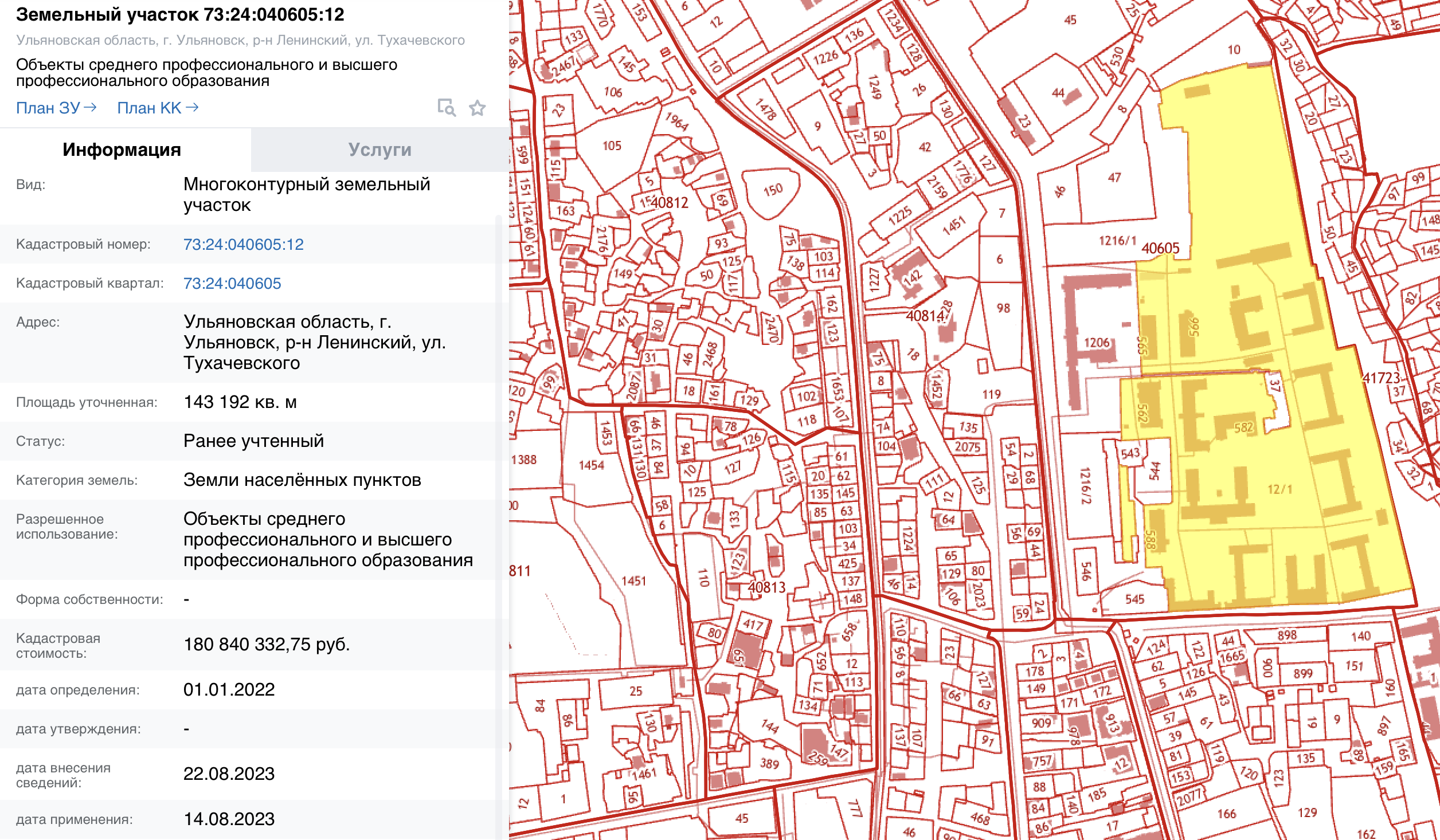Click quarter label 40812 on the map
Viewport: 1440px width, 840px height.
point(670,202)
